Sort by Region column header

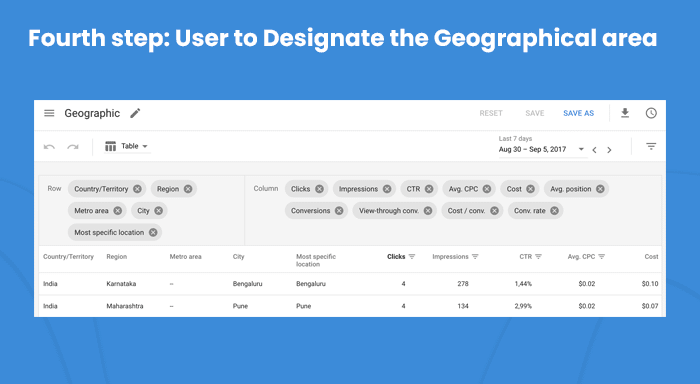pos(117,257)
